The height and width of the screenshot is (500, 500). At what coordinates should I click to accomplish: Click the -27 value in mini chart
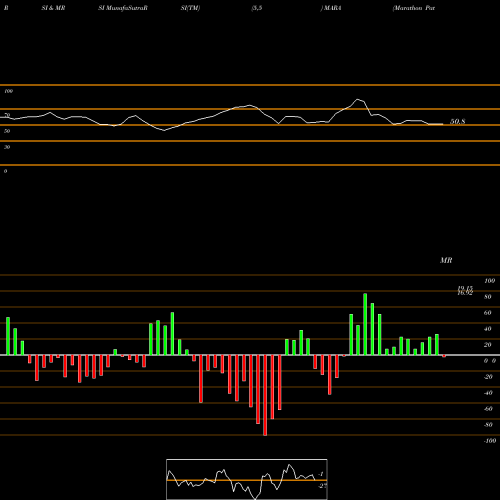[322, 486]
